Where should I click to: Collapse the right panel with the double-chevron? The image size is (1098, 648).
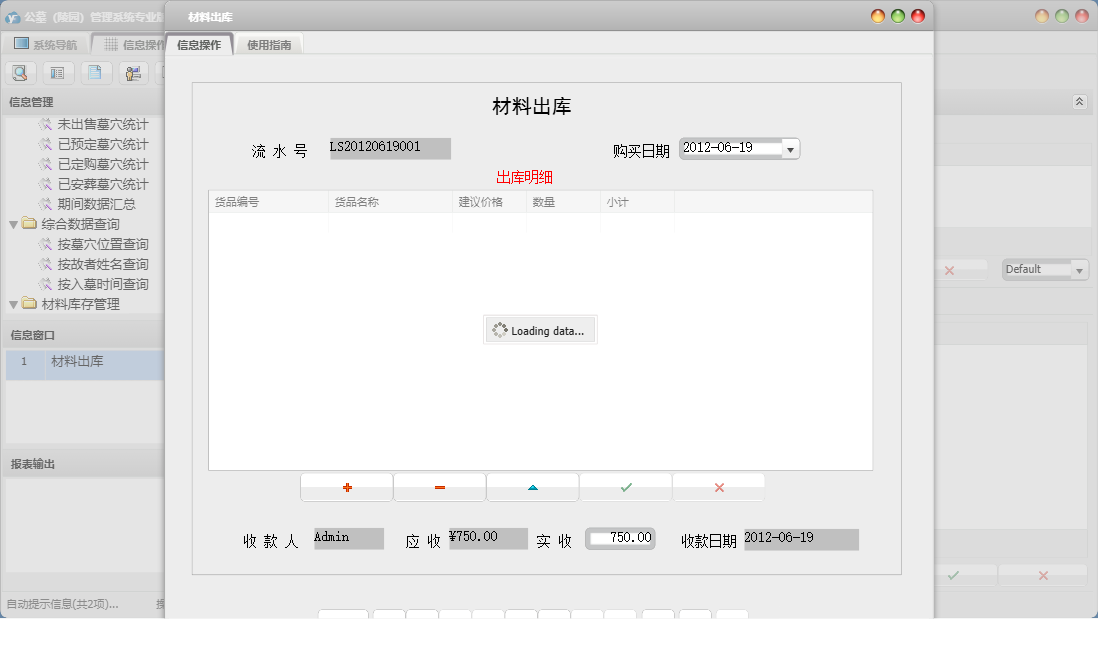pos(1079,101)
